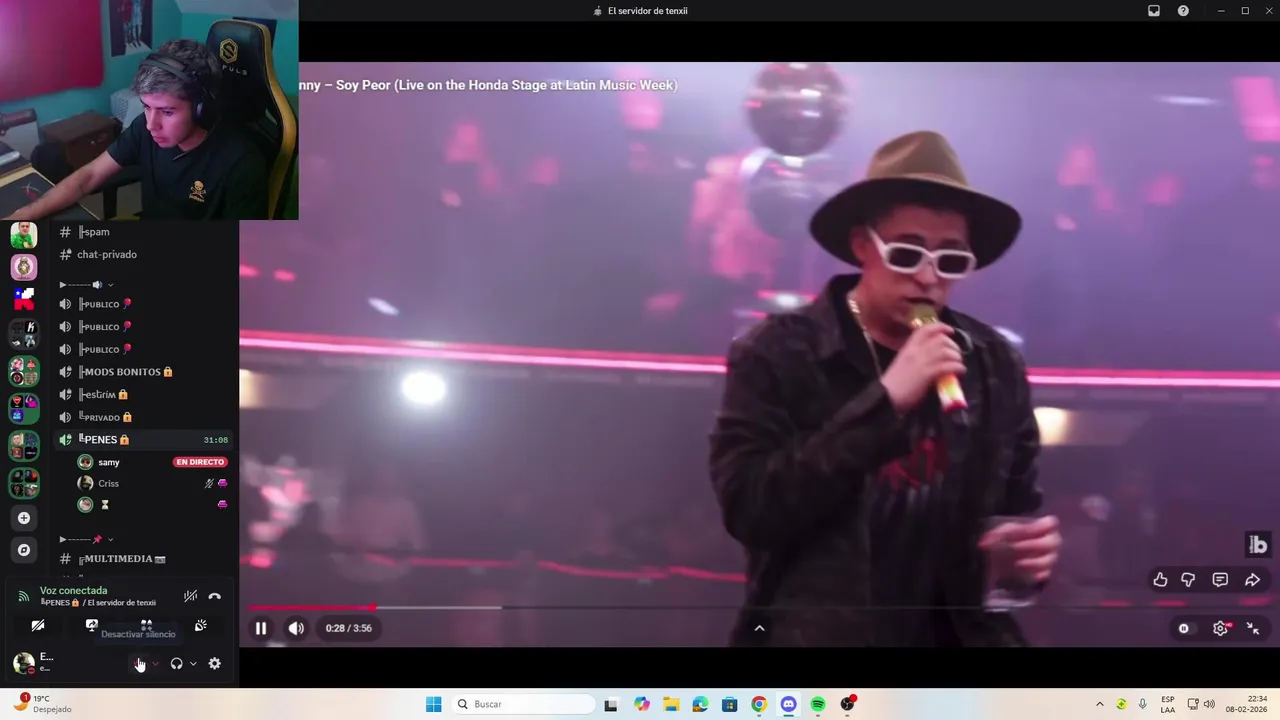Dislike the video with thumbs-down icon

(x=1188, y=580)
